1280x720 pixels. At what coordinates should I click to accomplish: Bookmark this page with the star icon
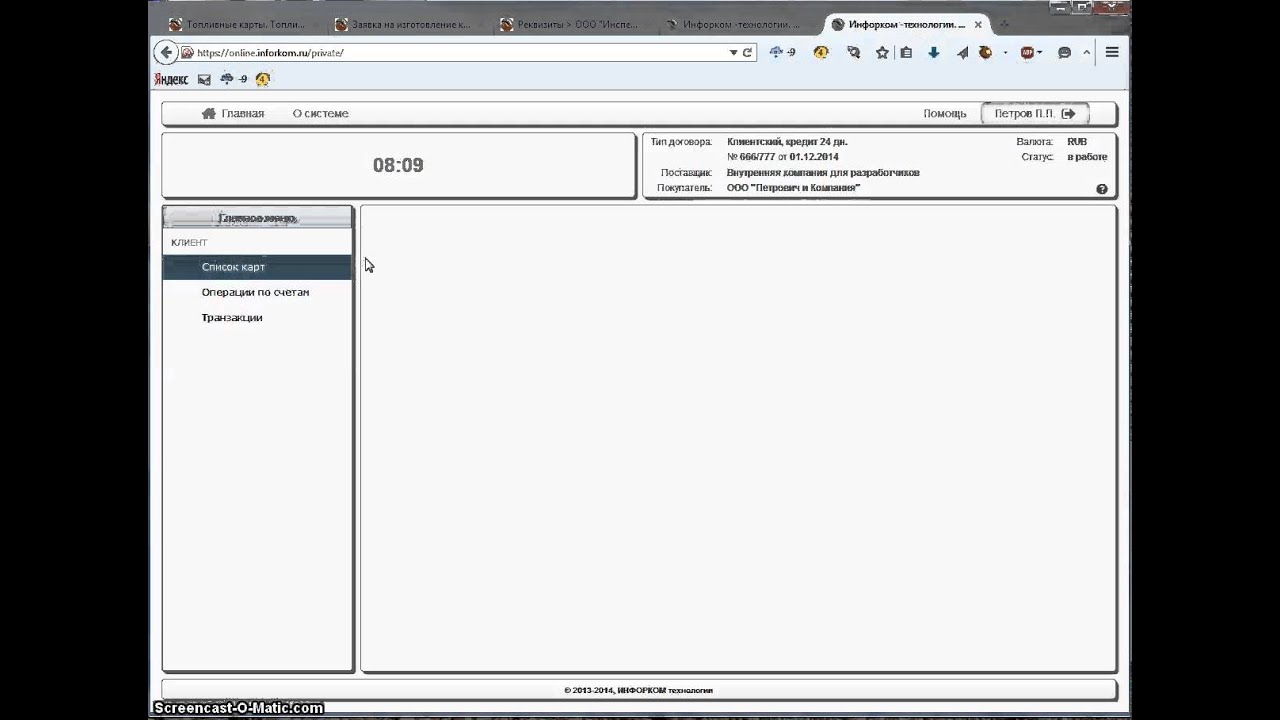[x=882, y=53]
